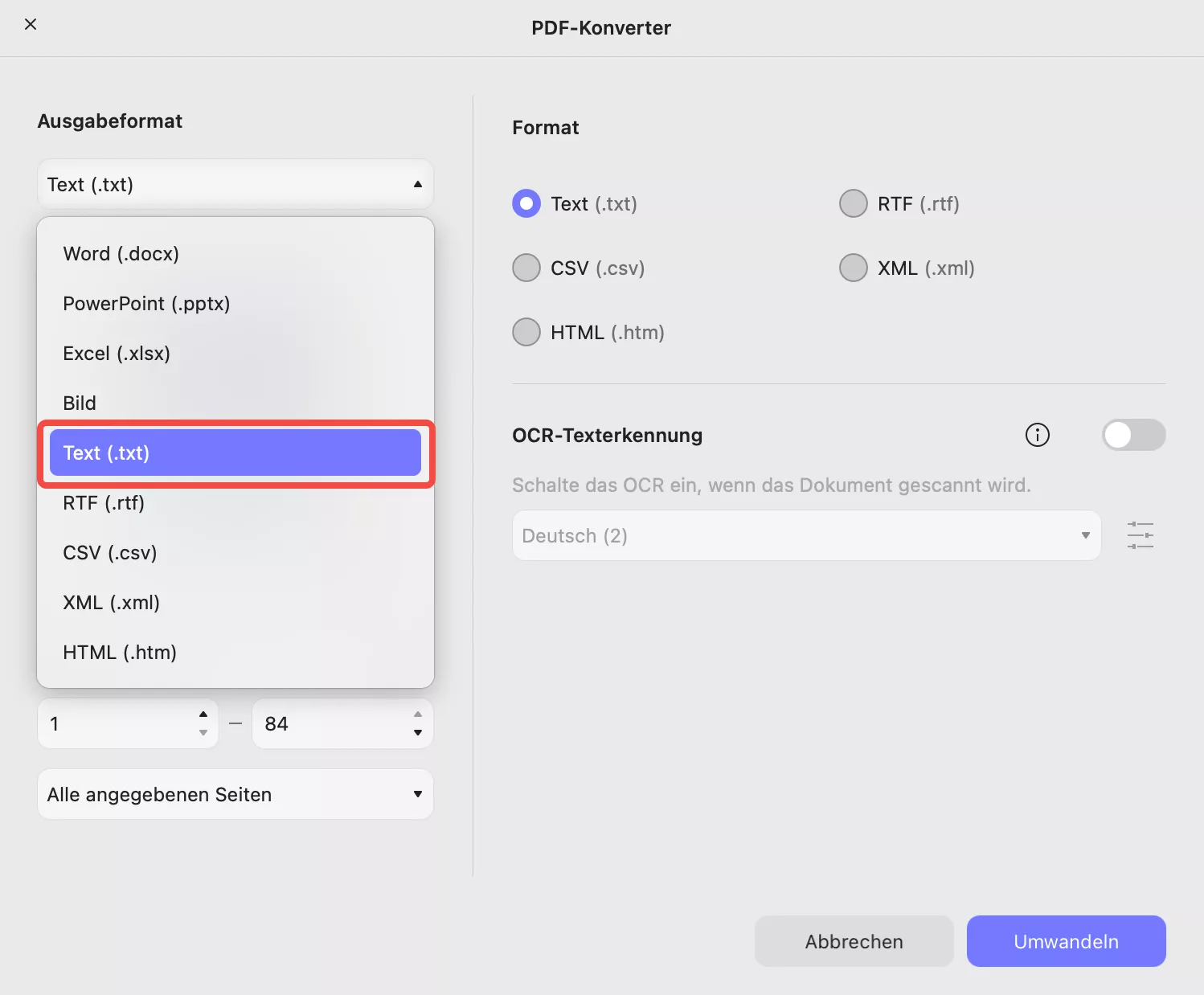This screenshot has height=995, width=1204.
Task: Select Word (.docx) from the format list
Action: (x=121, y=253)
